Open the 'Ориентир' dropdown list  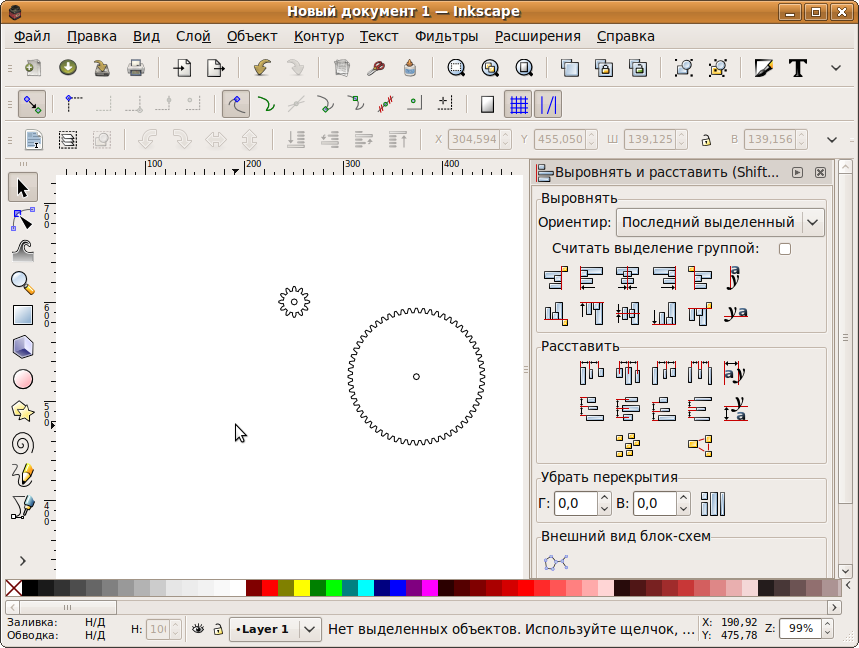pyautogui.click(x=720, y=222)
